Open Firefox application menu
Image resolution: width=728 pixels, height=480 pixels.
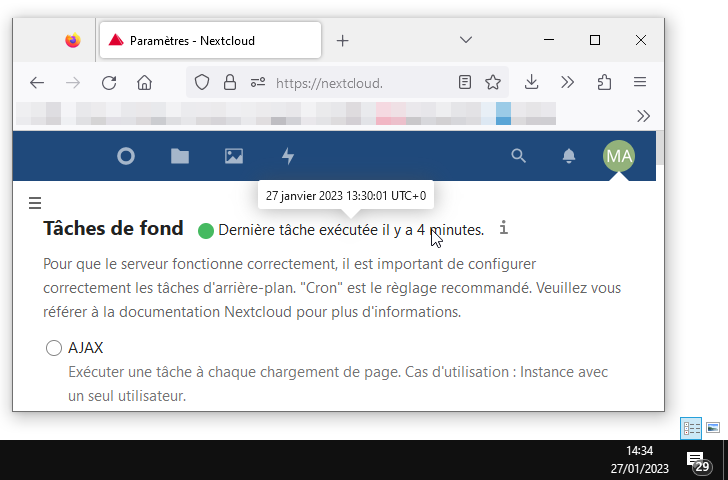(x=640, y=83)
